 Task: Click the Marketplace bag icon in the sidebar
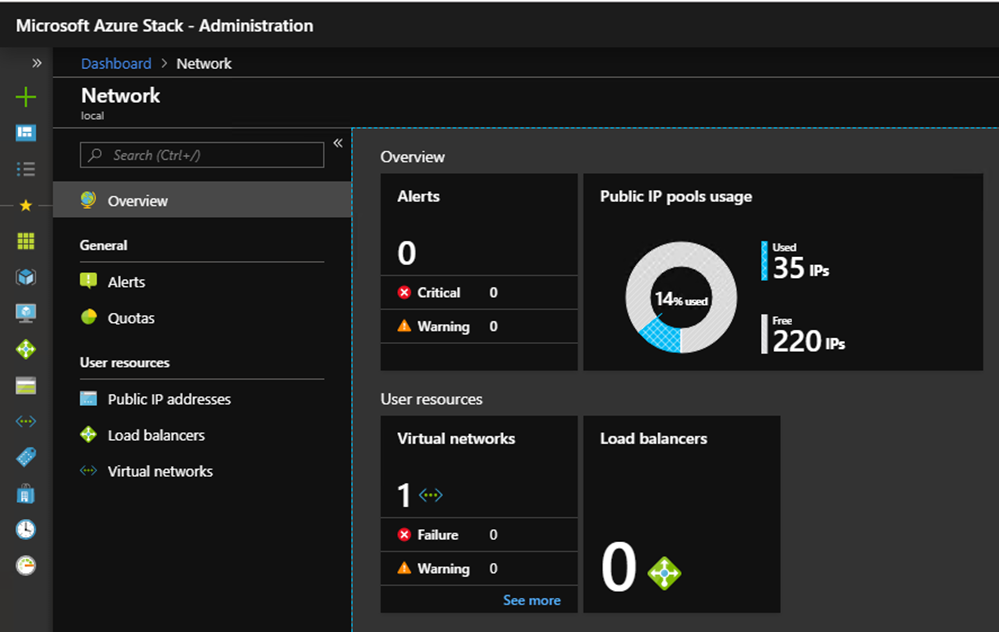(x=26, y=493)
